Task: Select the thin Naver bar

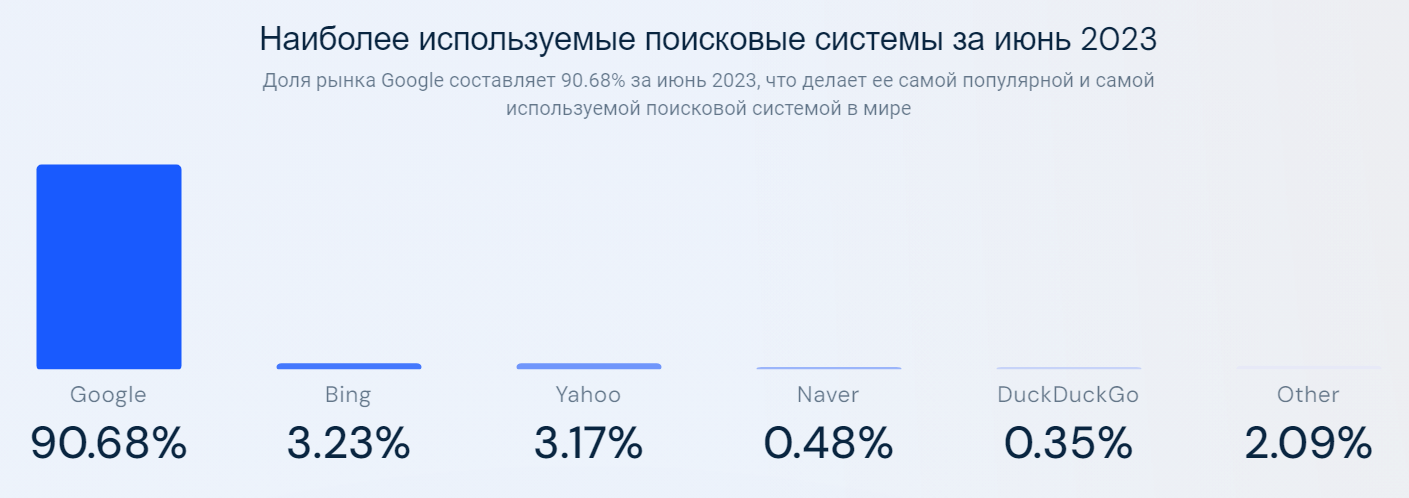Action: pyautogui.click(x=829, y=368)
